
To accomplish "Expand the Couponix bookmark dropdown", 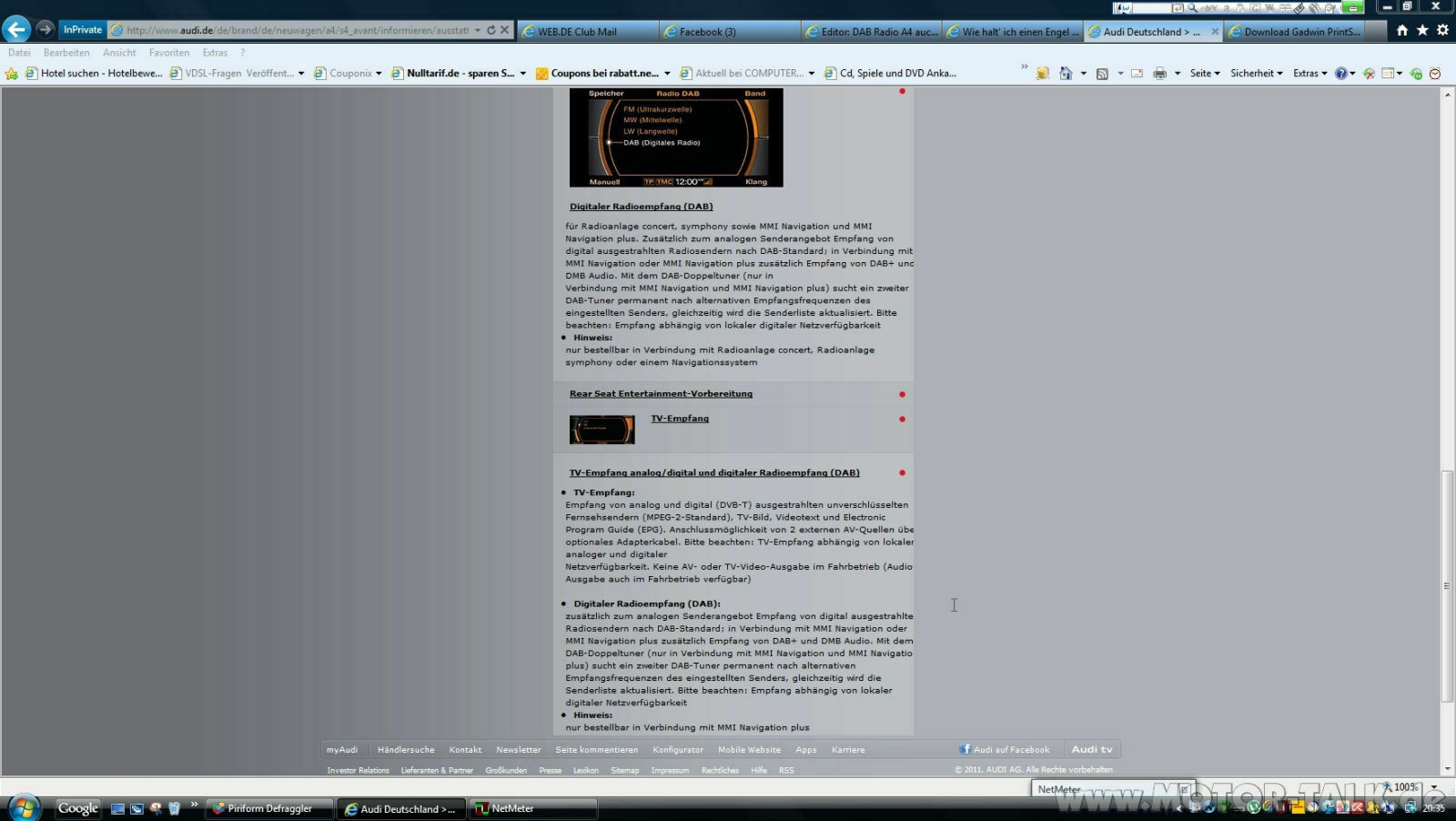I will point(379,74).
